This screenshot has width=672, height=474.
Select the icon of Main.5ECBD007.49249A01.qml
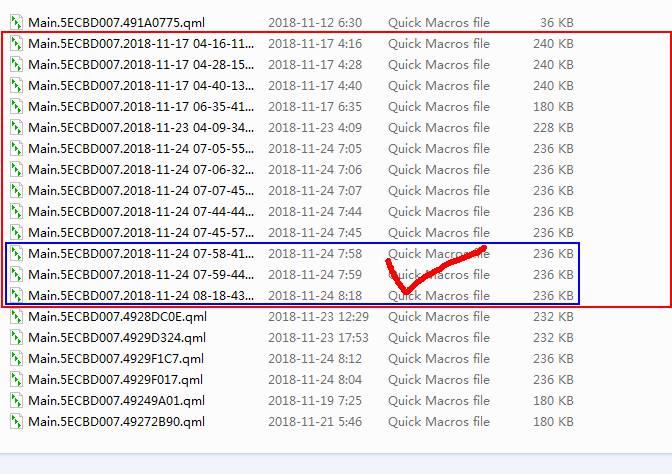16,400
